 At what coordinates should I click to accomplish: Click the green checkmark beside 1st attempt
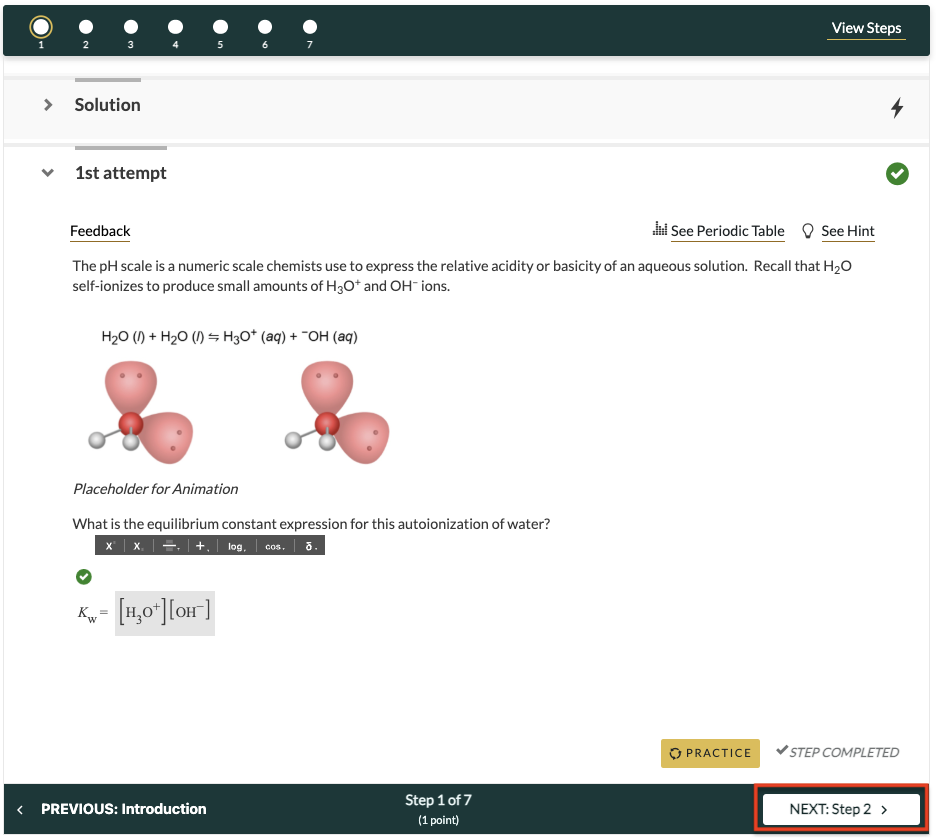point(897,174)
